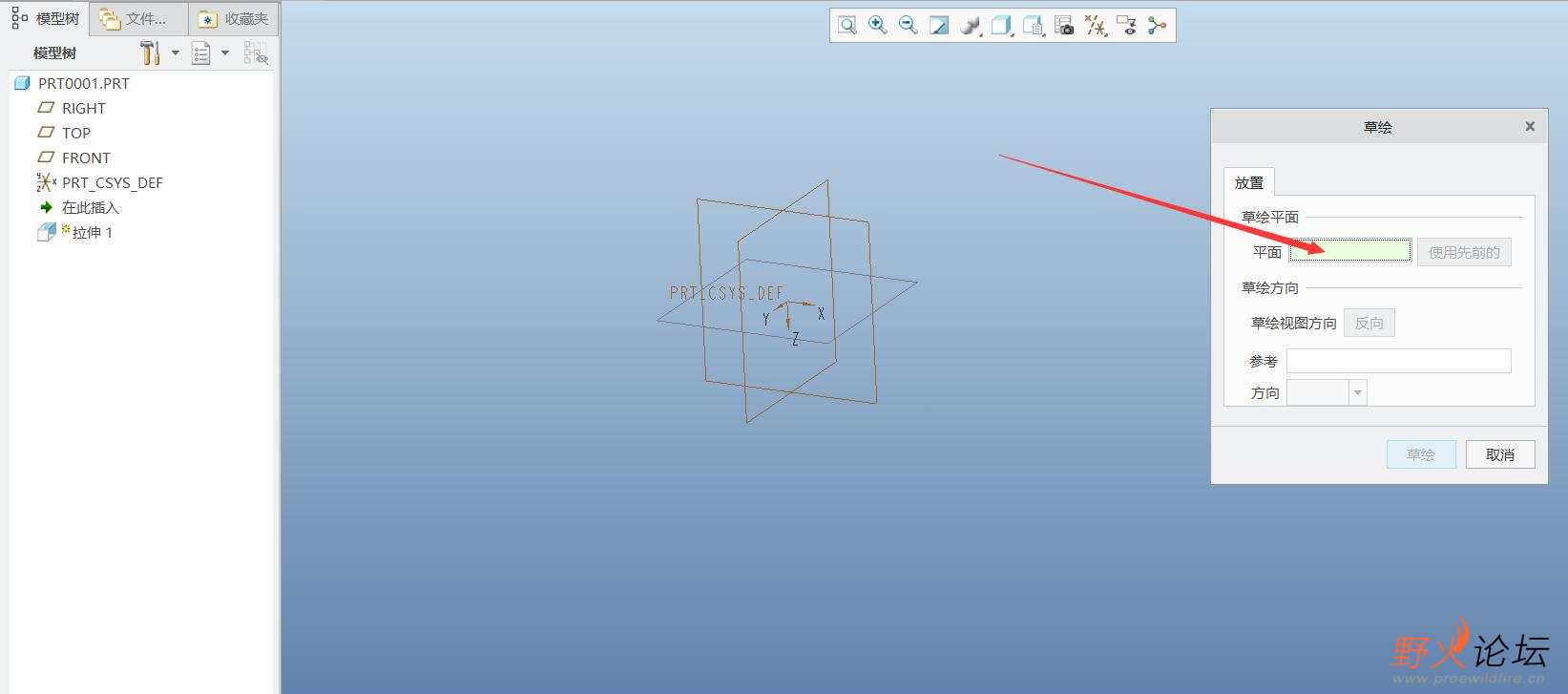Click the Zoom Out magnifier icon
The width and height of the screenshot is (1568, 694).
point(908,26)
